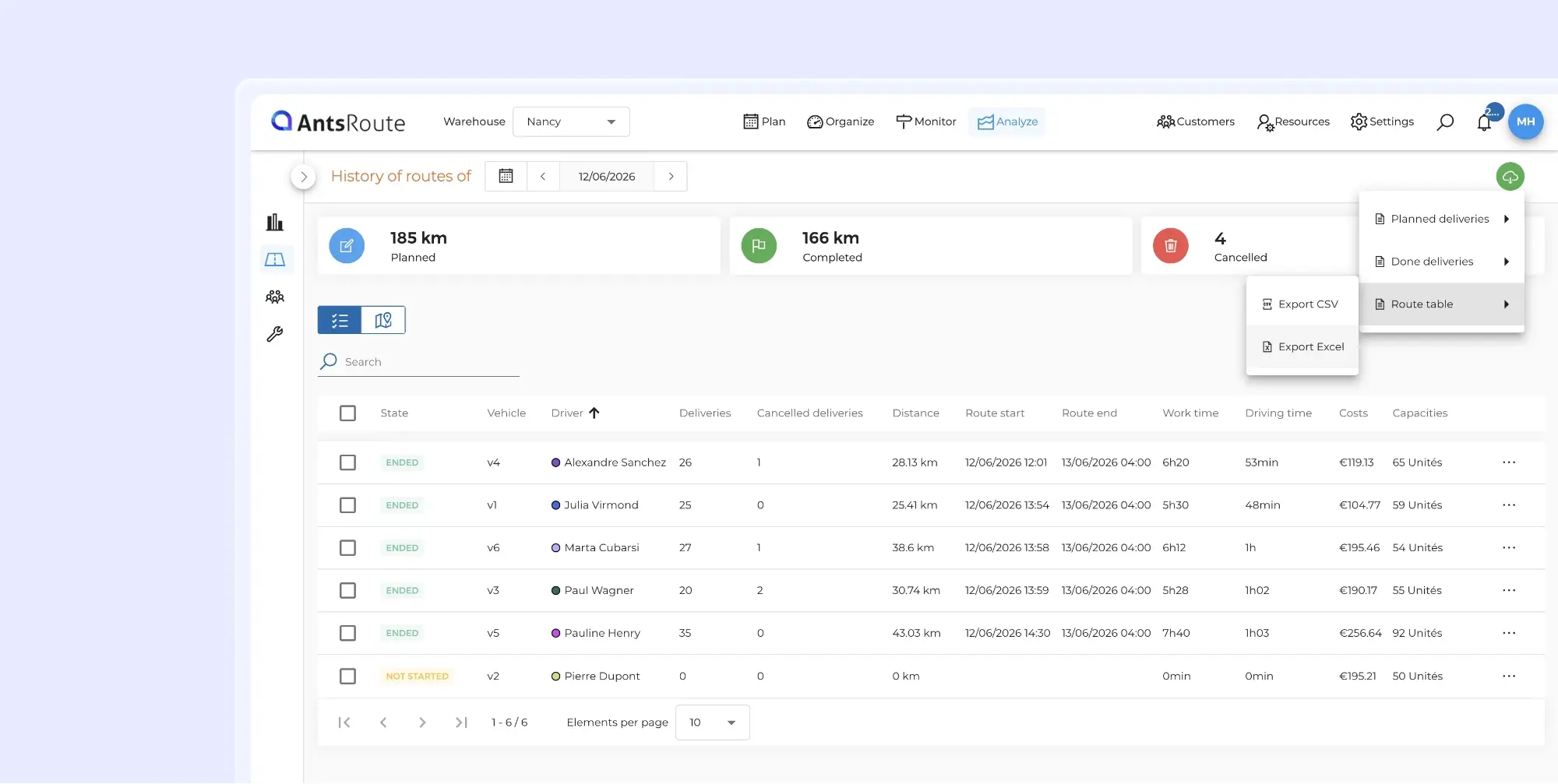
Task: Click the AntsRoute logo
Action: click(x=338, y=121)
